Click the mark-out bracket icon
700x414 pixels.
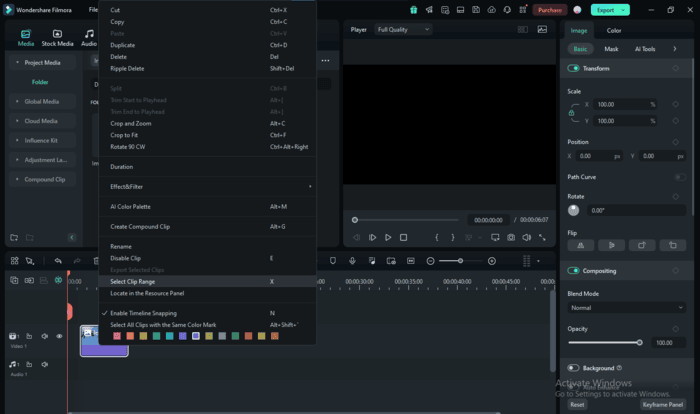click(453, 238)
